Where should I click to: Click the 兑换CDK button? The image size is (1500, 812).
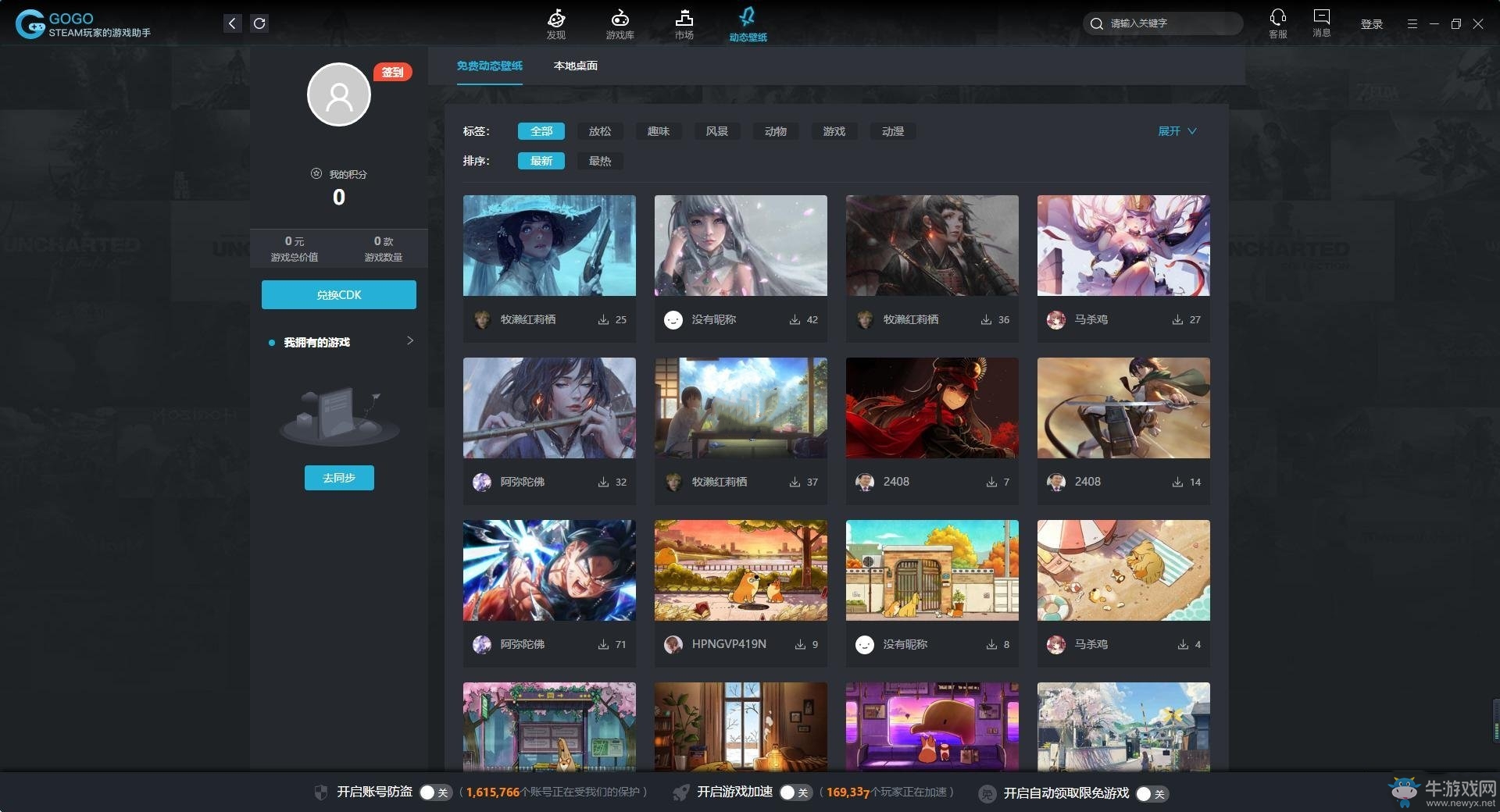(x=339, y=295)
